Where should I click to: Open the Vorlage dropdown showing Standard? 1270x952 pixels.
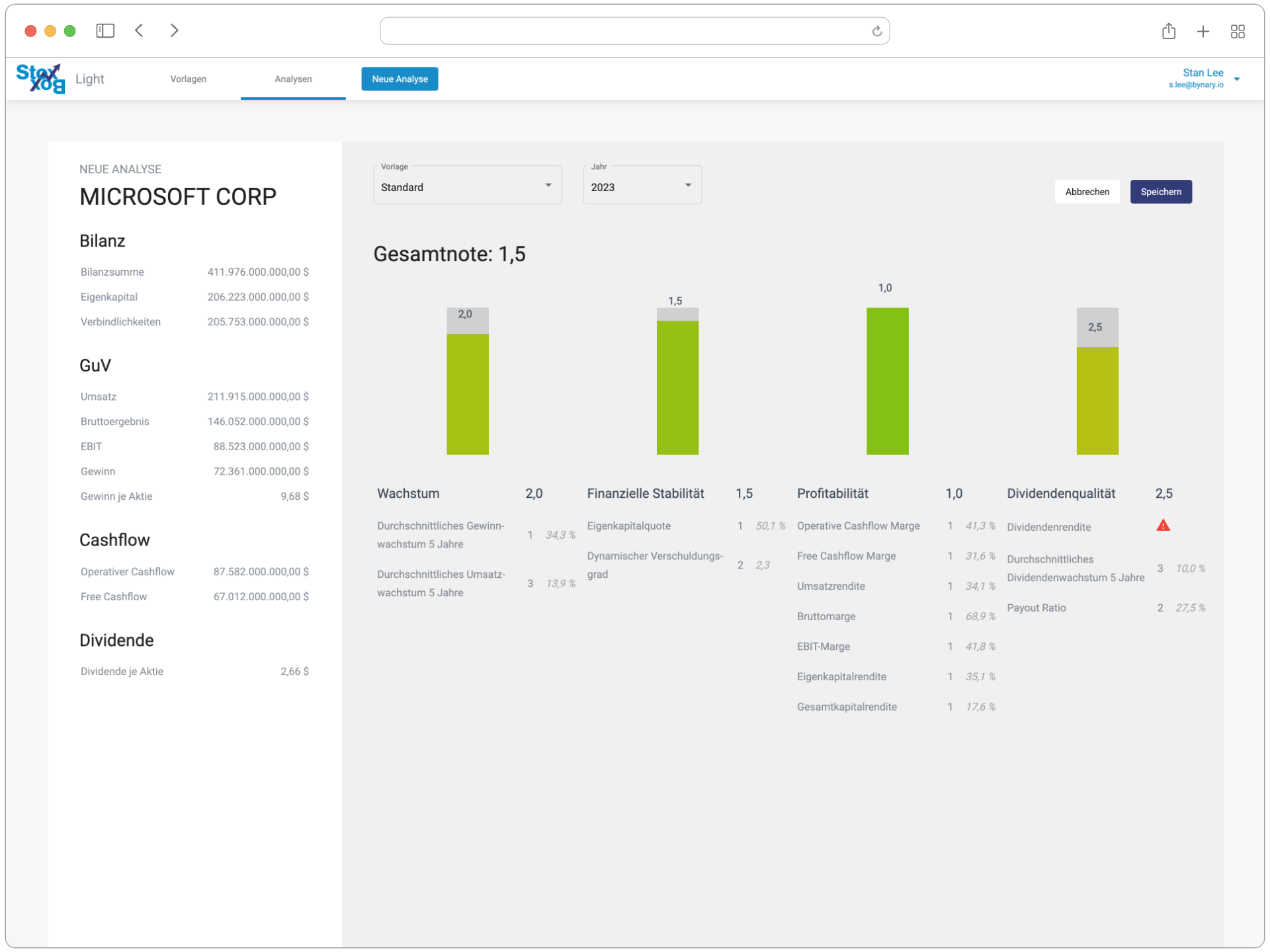coord(468,187)
